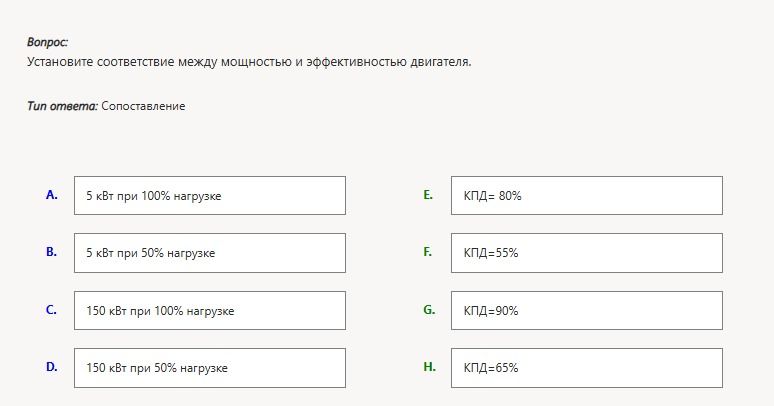Viewport: 774px width, 406px height.
Task: Choose the '150 кВт при 100% нагрузке' option
Action: (x=210, y=311)
